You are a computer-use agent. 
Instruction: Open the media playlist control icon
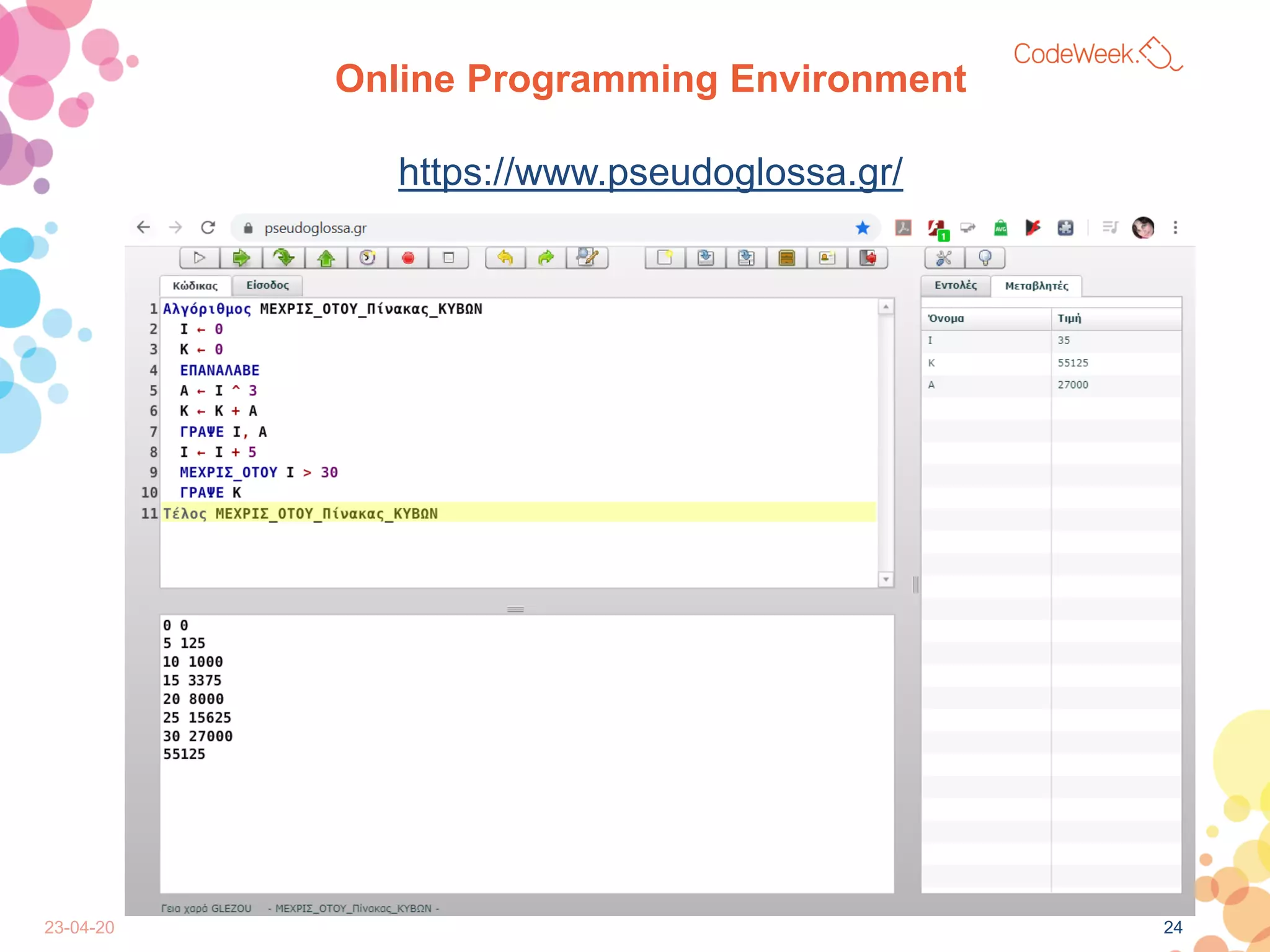[x=1110, y=227]
